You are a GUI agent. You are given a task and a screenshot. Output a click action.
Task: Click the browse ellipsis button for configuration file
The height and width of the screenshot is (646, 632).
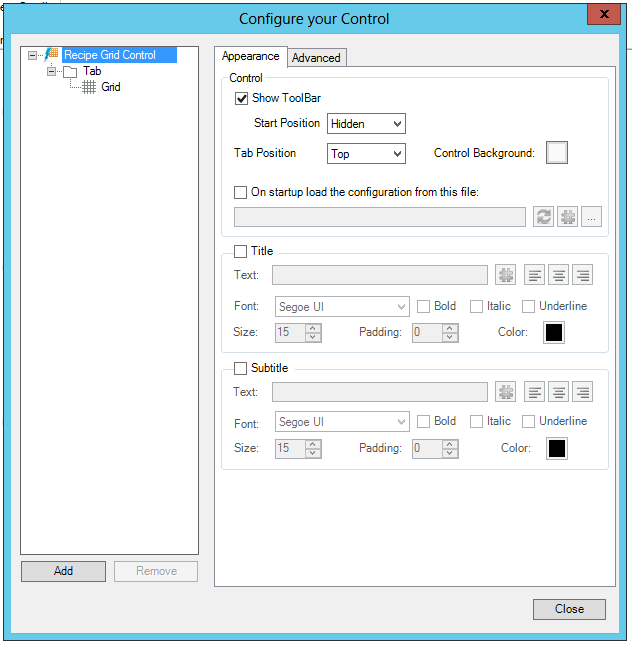click(591, 217)
